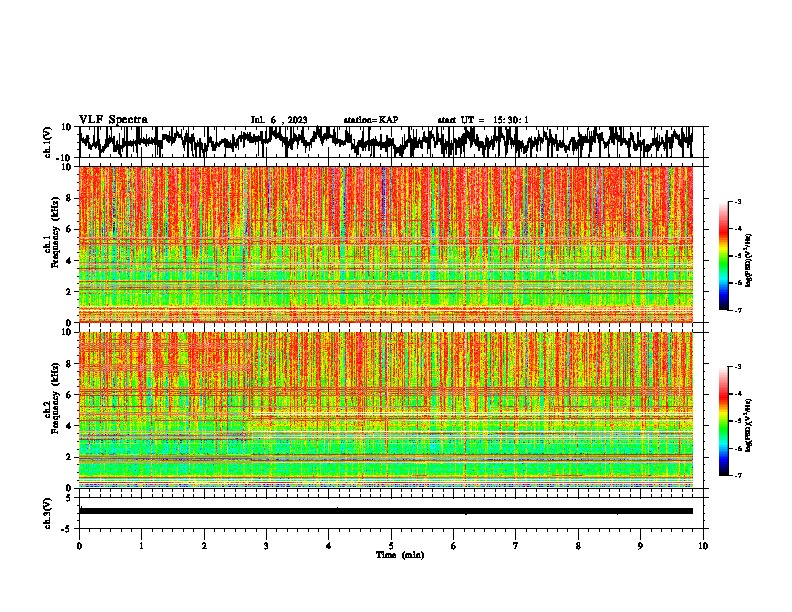Click the color scale bar beside ch.1 spectrogram
Image resolution: width=792 pixels, height=612 pixels.
723,256
